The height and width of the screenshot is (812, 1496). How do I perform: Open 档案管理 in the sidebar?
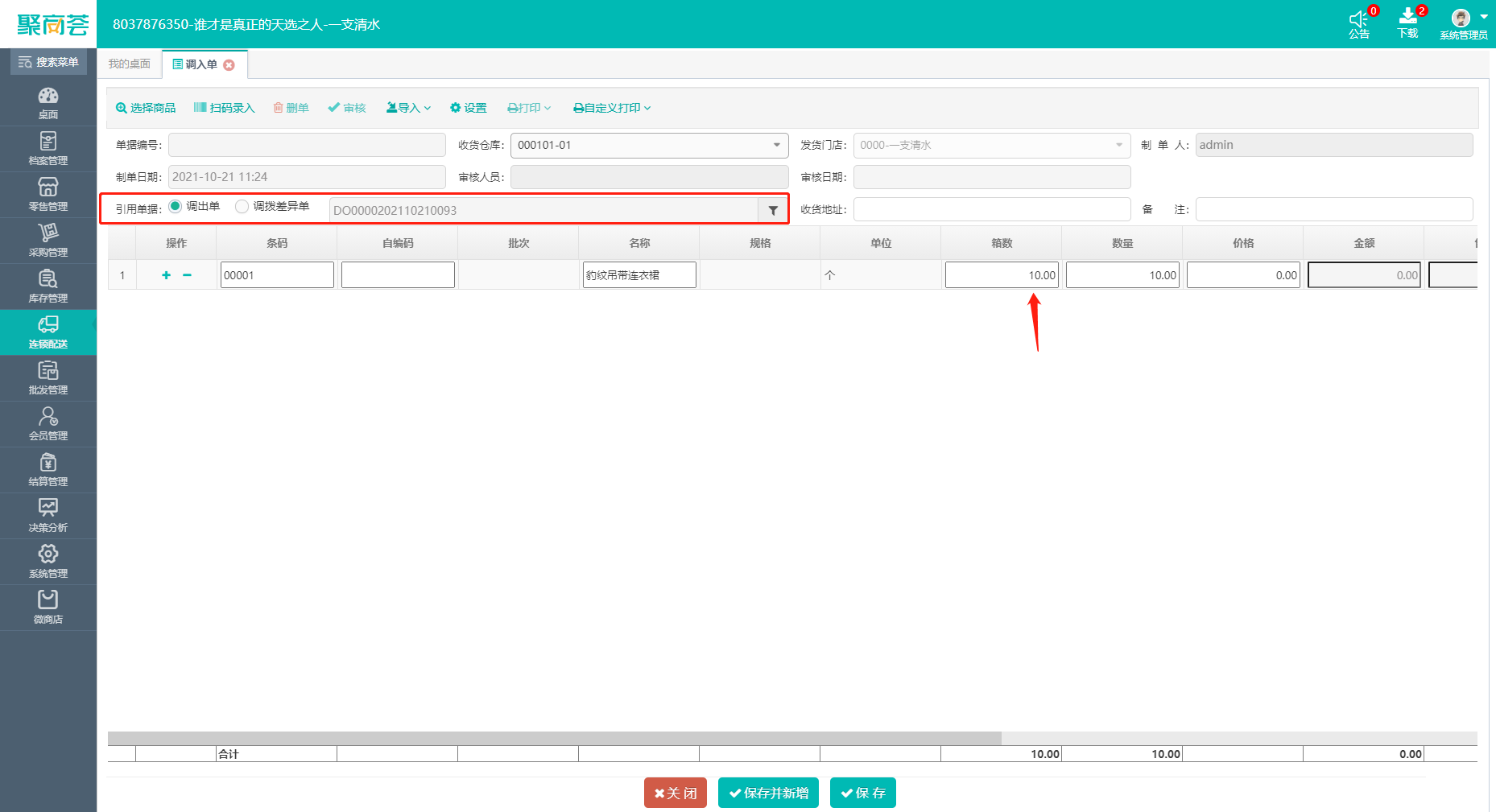[x=48, y=149]
